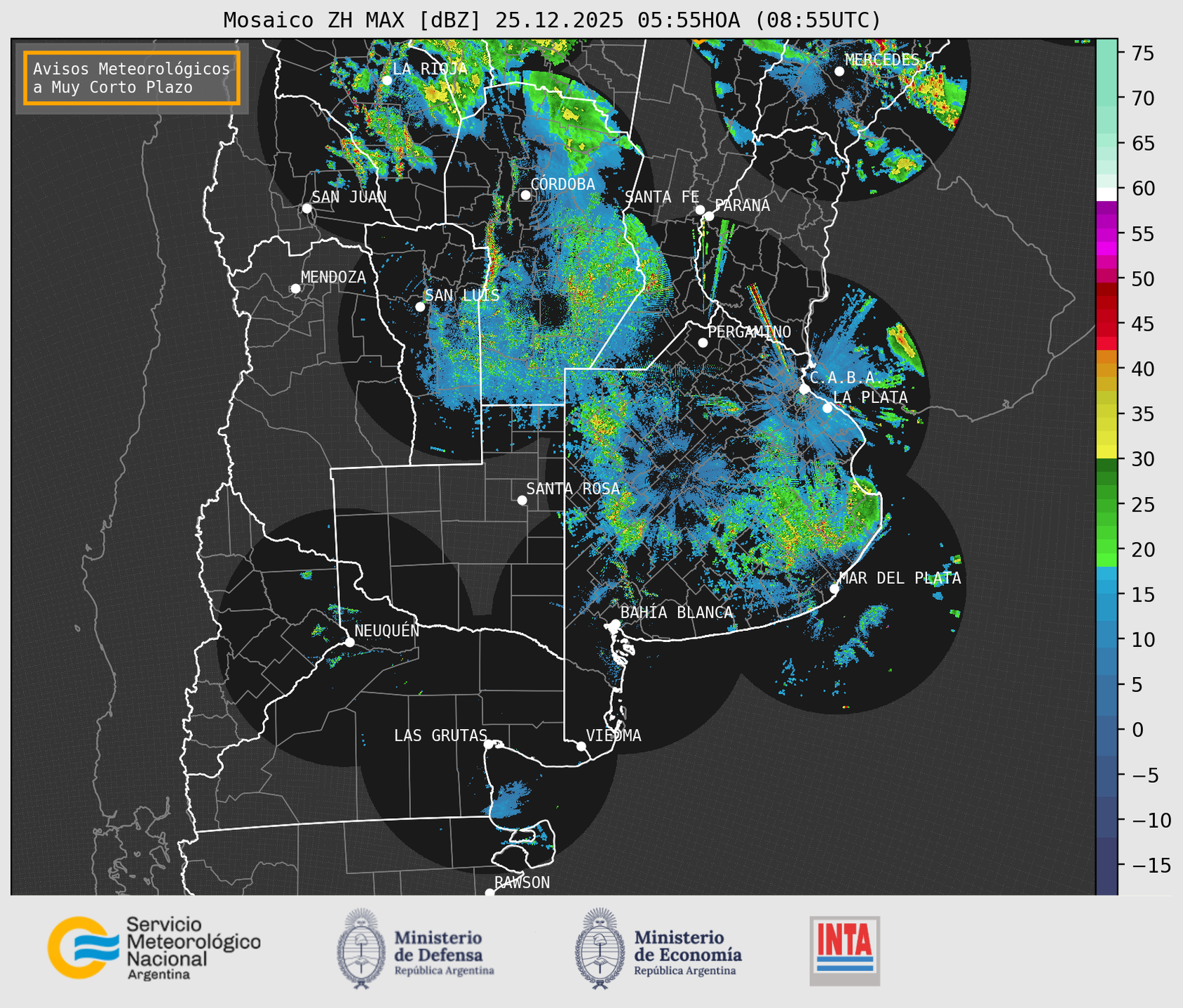This screenshot has width=1183, height=1008.
Task: Click the Mar del Plata marker
Action: [834, 588]
